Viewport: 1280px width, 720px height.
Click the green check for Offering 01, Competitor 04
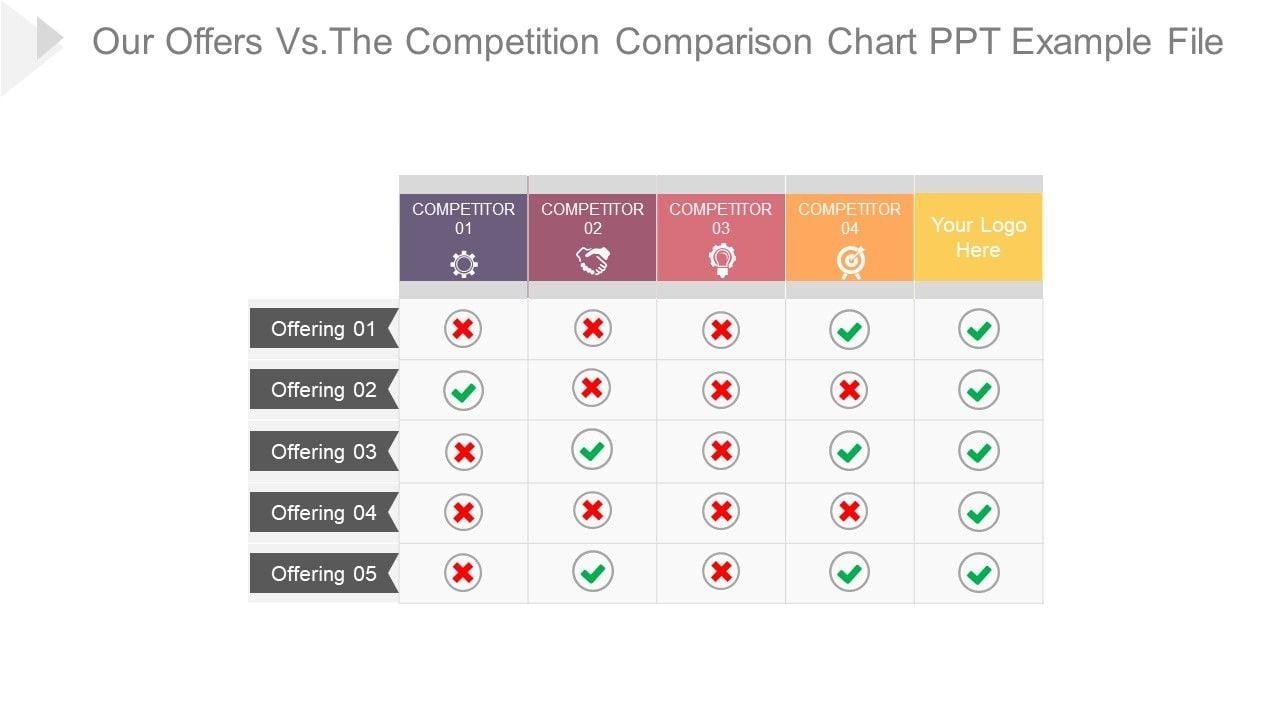849,330
